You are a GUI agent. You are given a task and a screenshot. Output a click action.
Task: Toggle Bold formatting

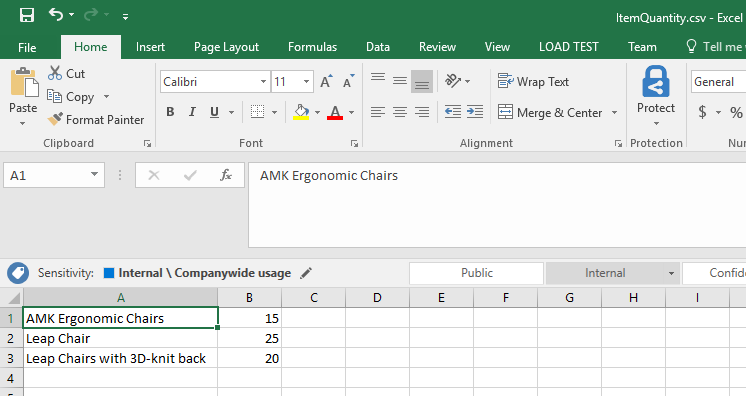click(170, 112)
